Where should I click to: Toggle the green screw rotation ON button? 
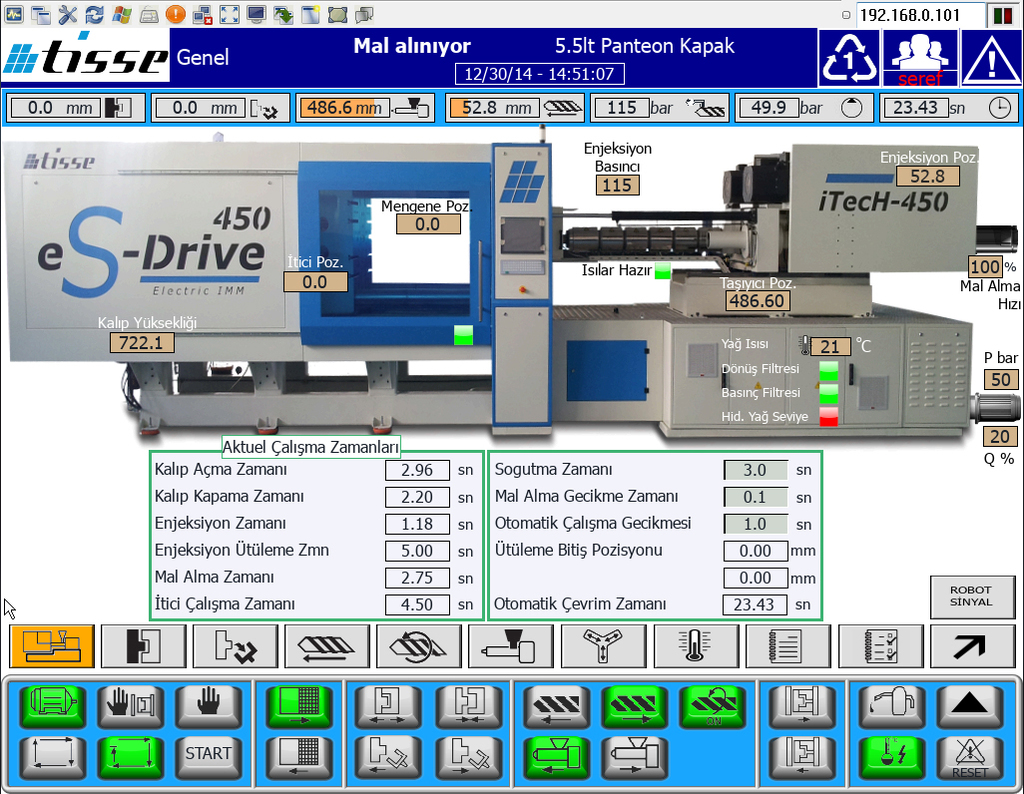(712, 705)
